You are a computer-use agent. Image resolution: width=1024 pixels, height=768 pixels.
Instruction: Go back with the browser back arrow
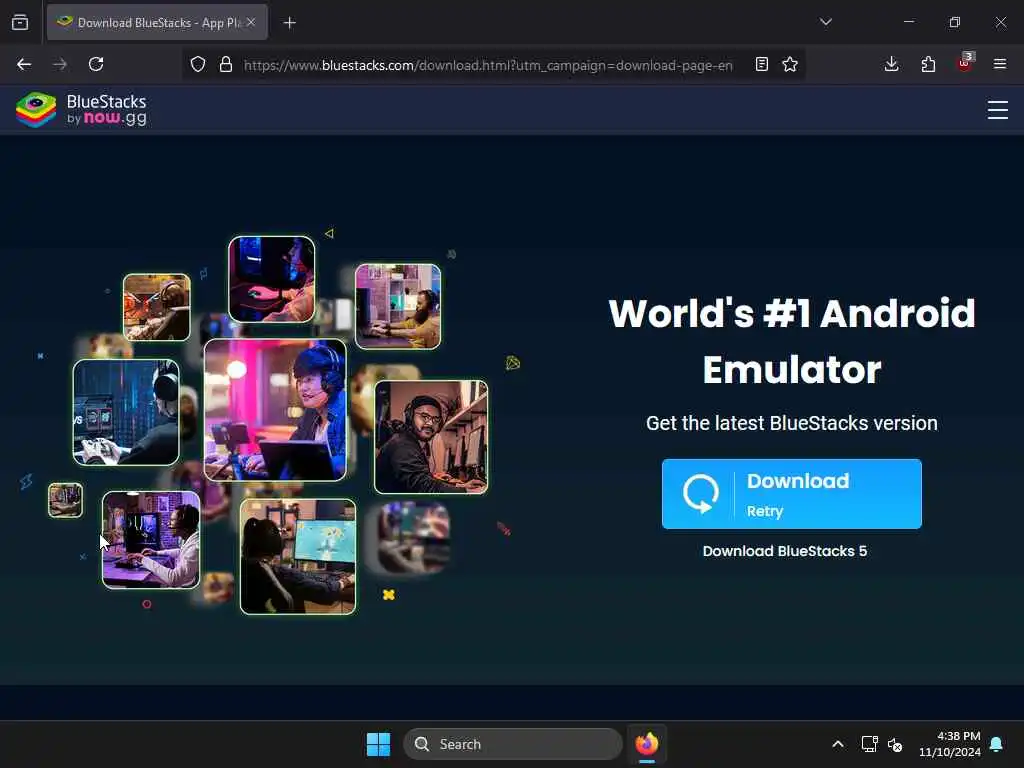tap(24, 64)
